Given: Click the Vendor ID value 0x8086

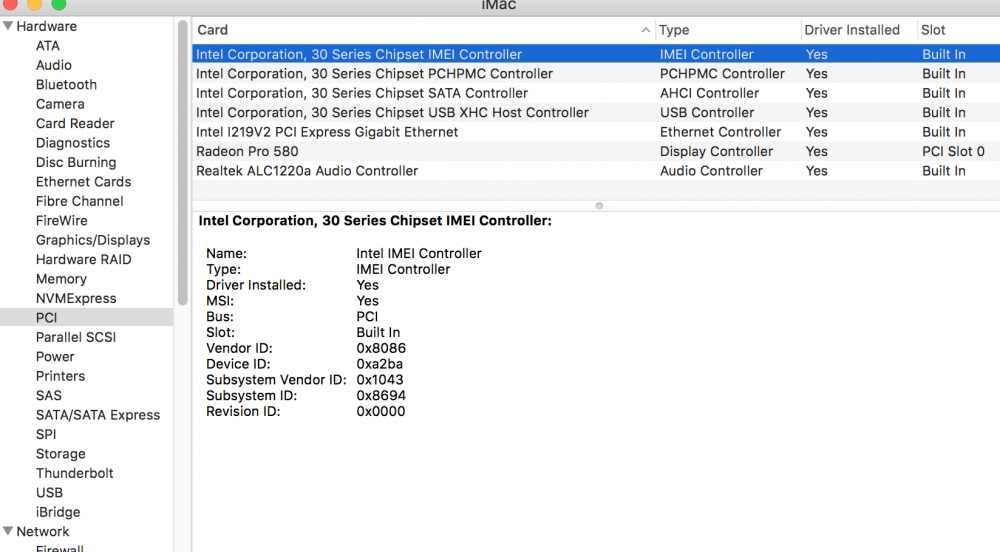Looking at the screenshot, I should tap(381, 349).
